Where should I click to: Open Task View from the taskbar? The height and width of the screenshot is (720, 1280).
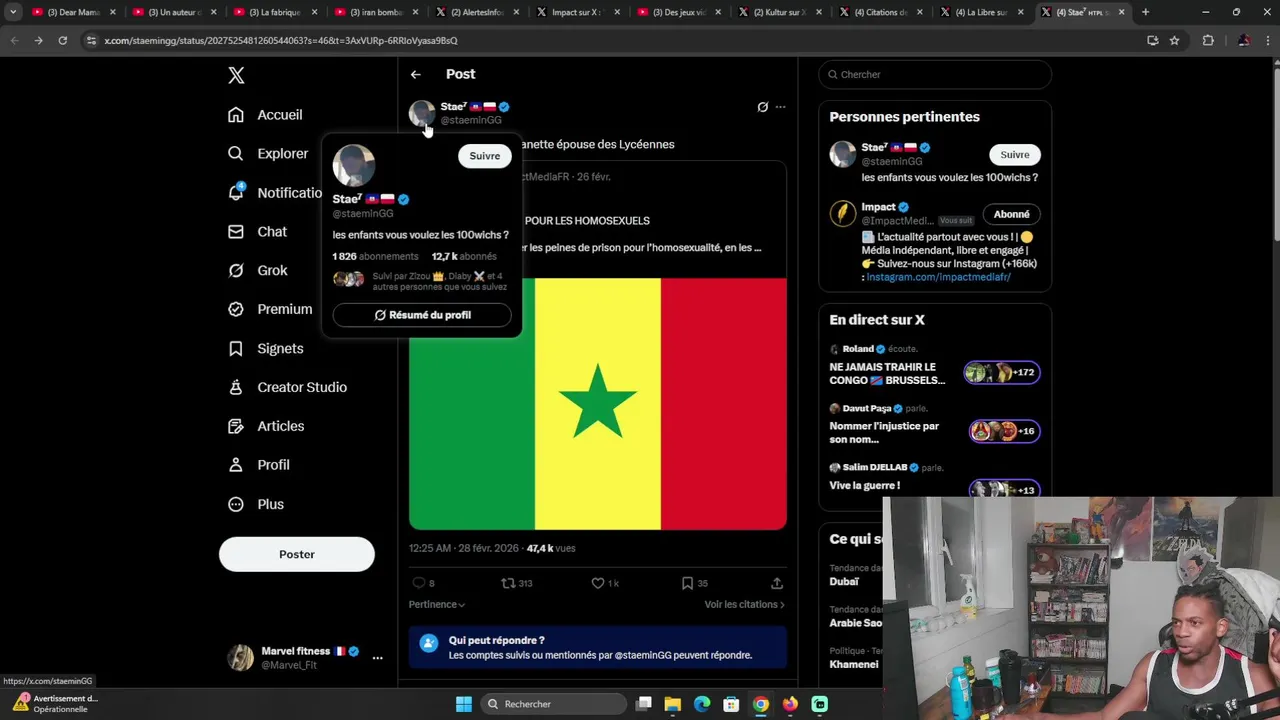(x=644, y=704)
